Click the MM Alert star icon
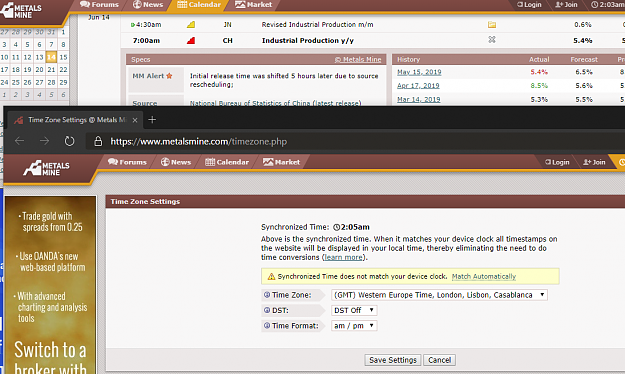Viewport: 625px width, 374px height. click(169, 76)
